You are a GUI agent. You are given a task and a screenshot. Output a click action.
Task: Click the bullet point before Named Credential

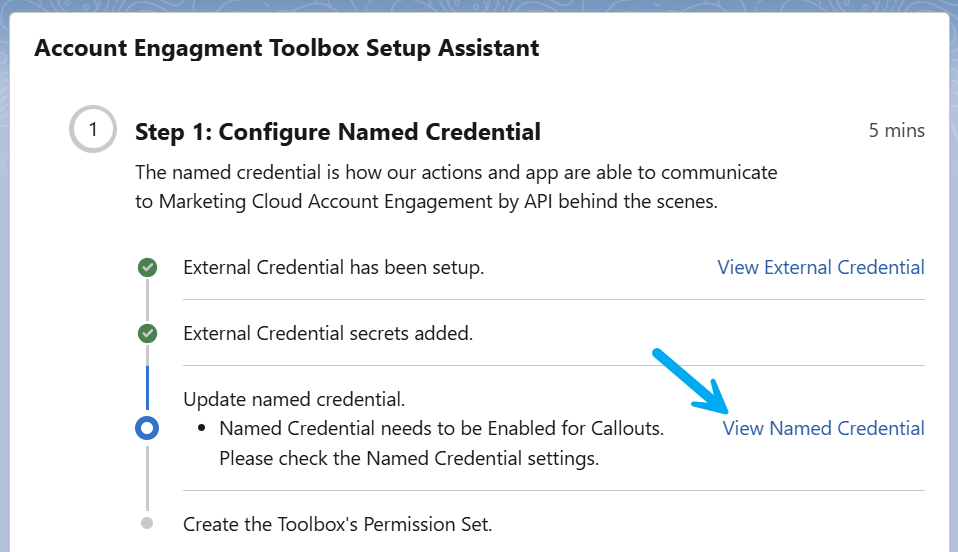coord(202,429)
